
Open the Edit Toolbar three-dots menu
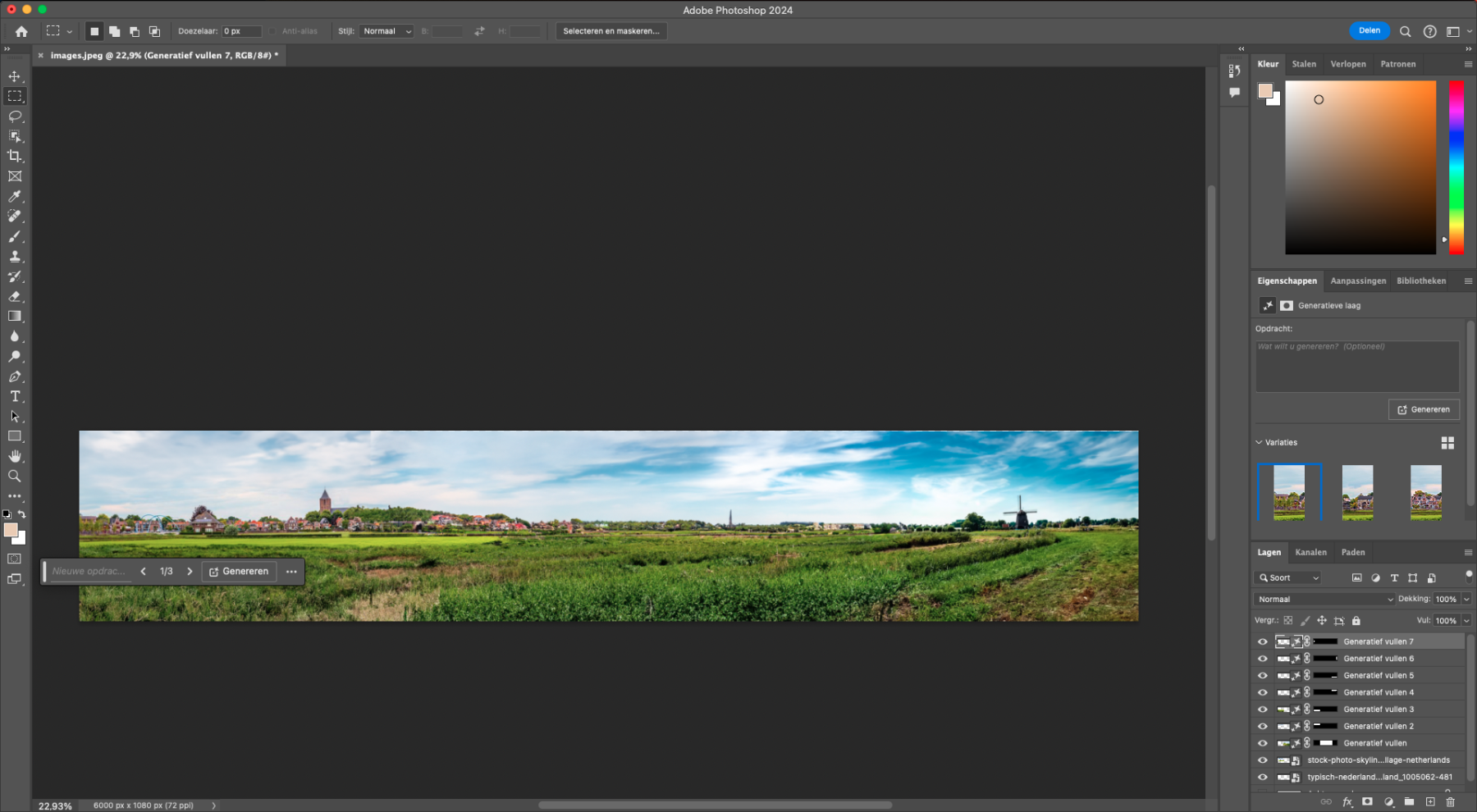pos(15,496)
